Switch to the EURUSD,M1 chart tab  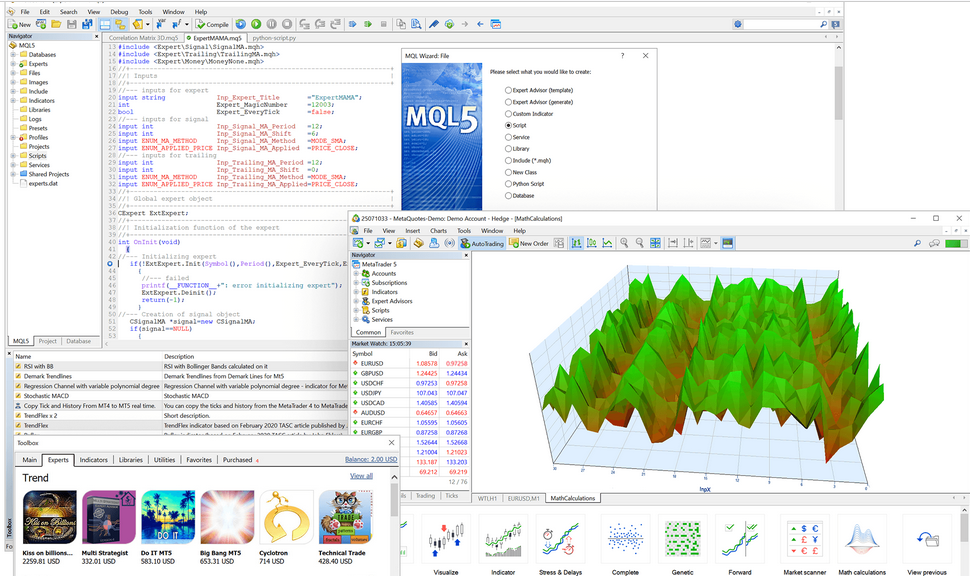[x=523, y=498]
